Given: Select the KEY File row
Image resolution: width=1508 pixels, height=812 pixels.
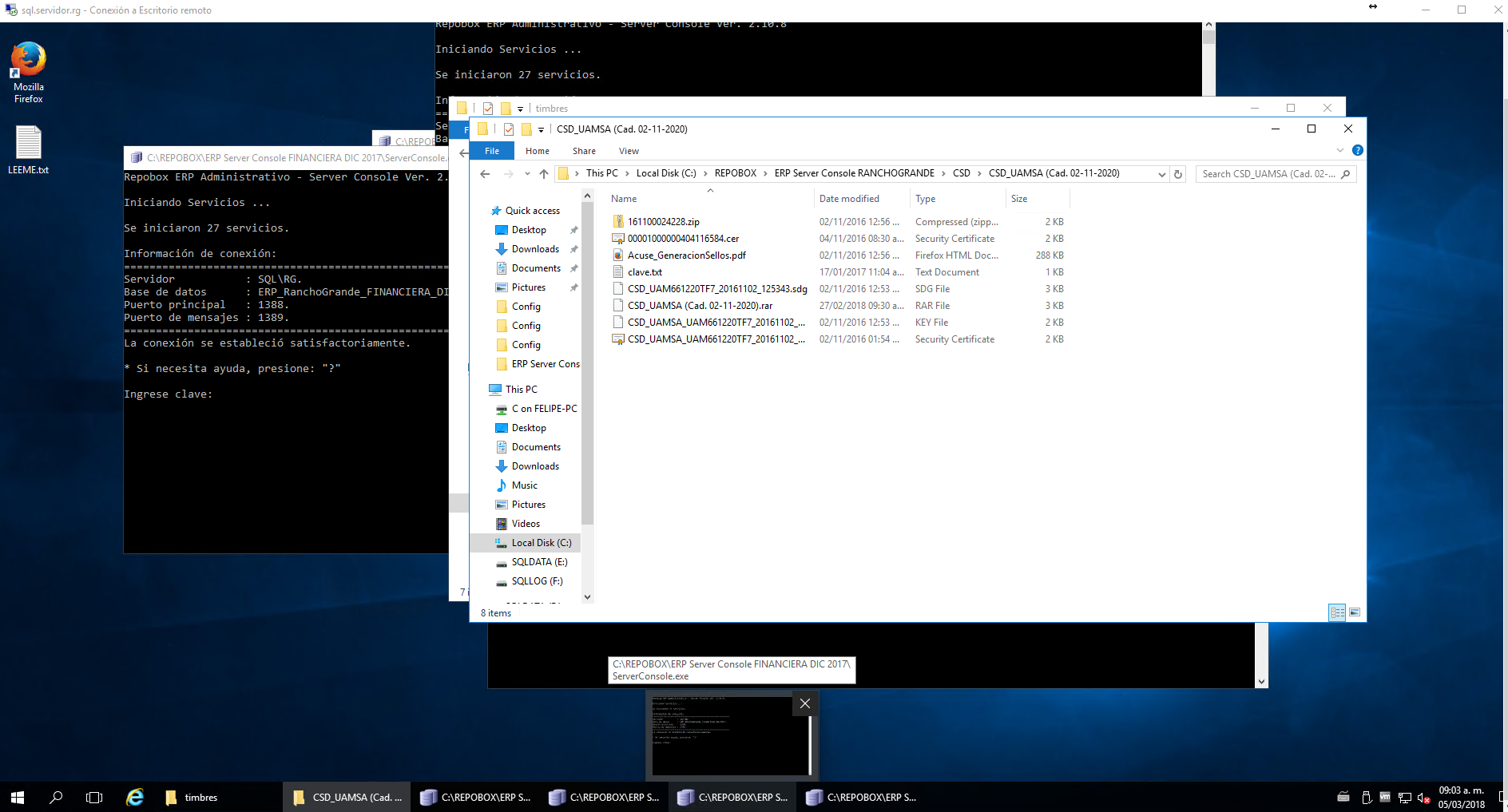Looking at the screenshot, I should (x=839, y=323).
